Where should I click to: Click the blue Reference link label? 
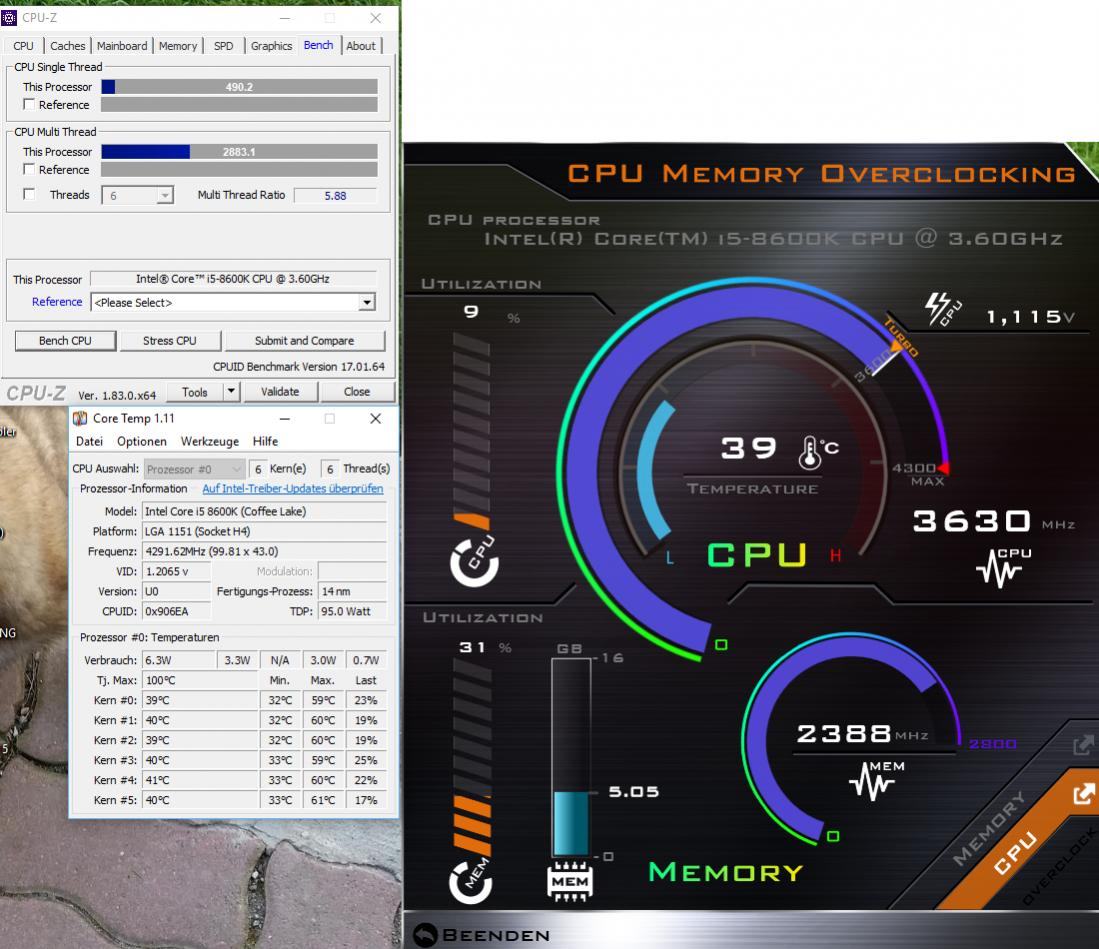[57, 301]
